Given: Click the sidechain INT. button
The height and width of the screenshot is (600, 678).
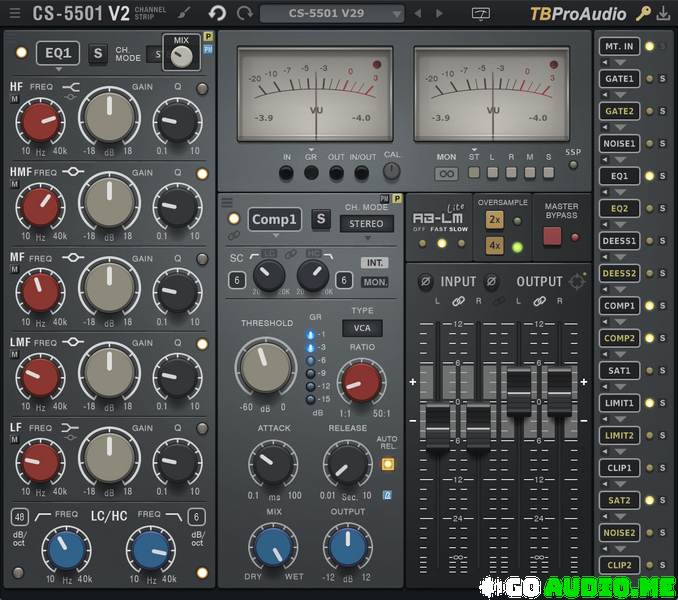Looking at the screenshot, I should (374, 263).
